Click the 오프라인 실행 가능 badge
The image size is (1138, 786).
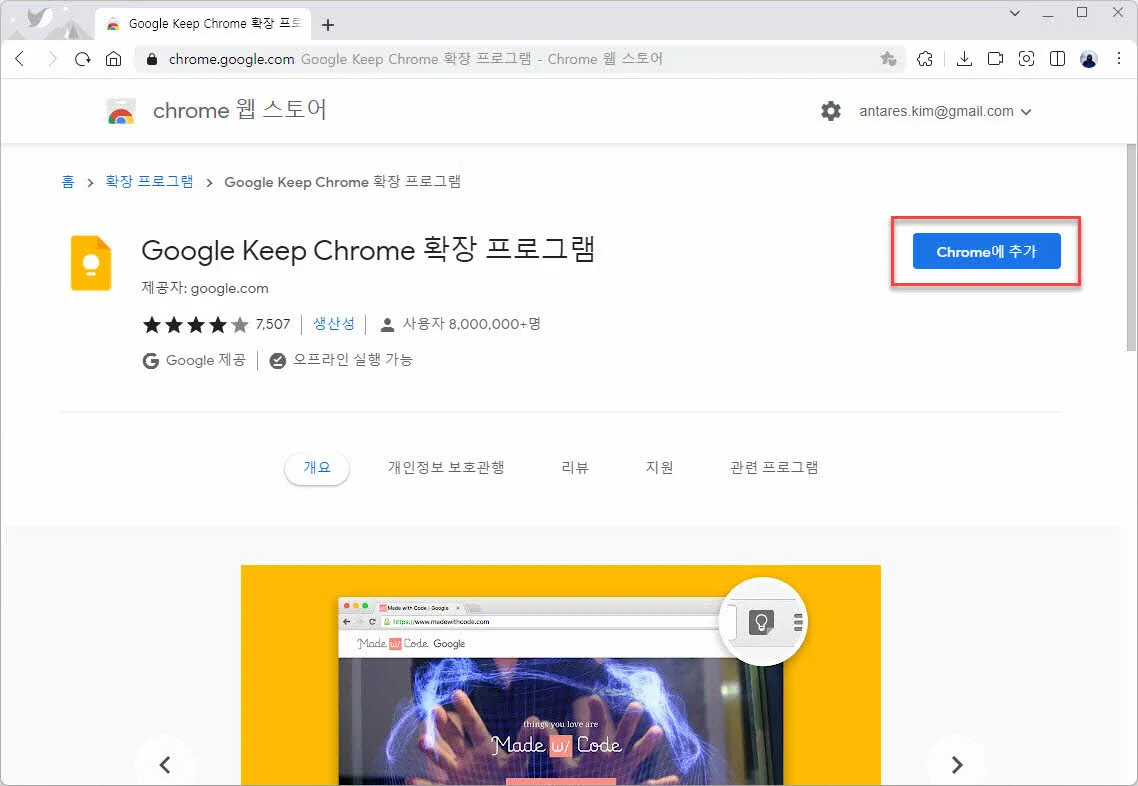(x=341, y=360)
